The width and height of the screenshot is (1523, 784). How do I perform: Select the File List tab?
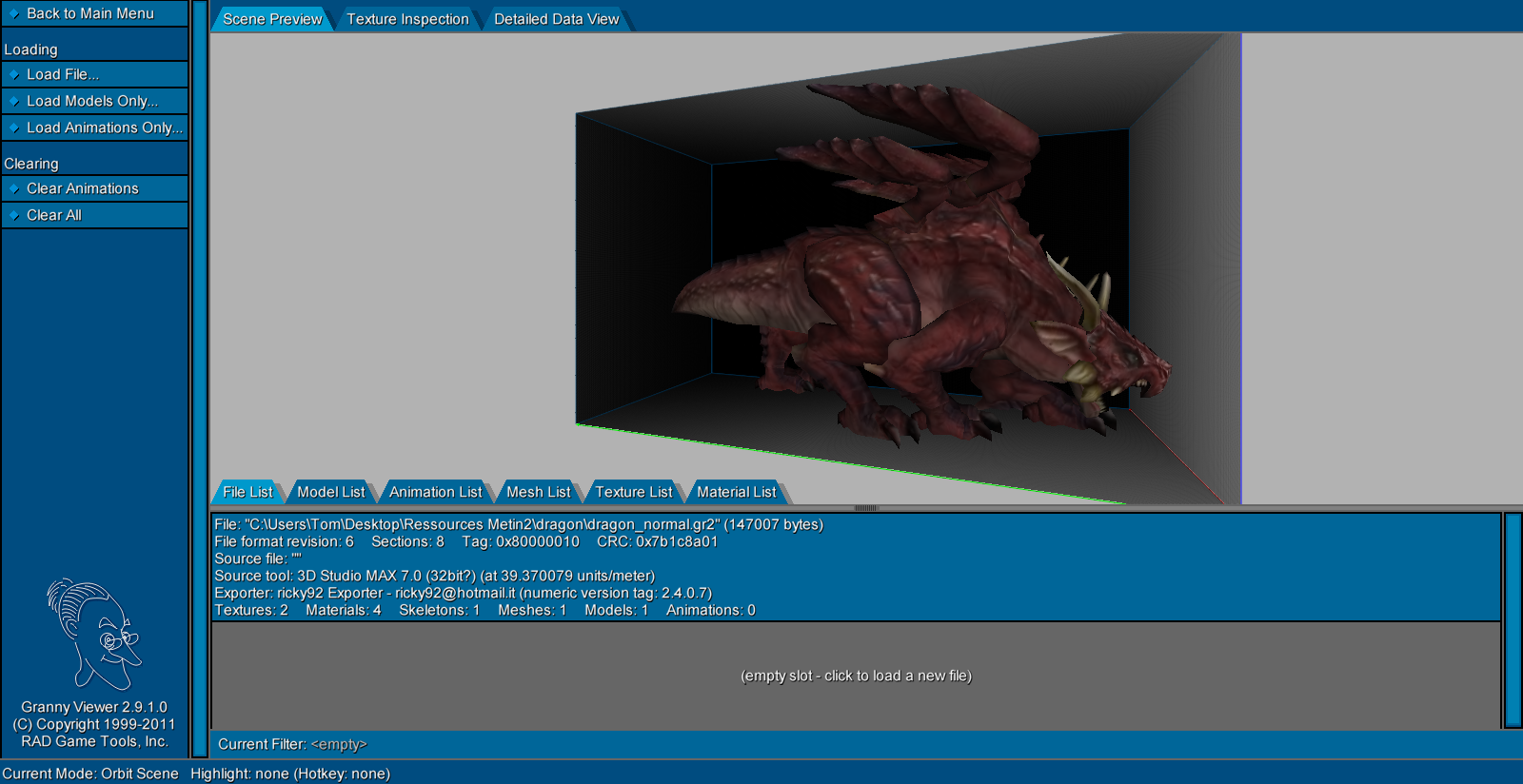coord(247,492)
